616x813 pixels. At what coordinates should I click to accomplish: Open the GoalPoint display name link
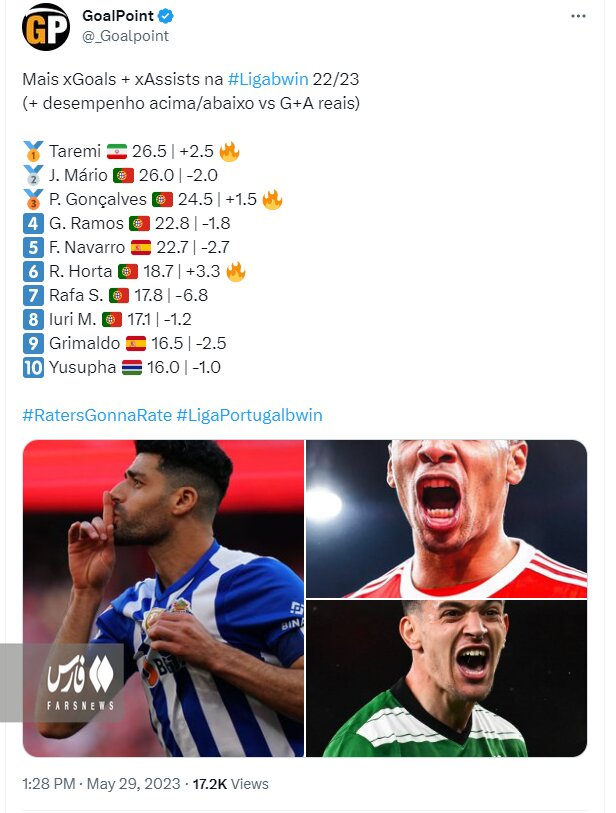tap(118, 16)
